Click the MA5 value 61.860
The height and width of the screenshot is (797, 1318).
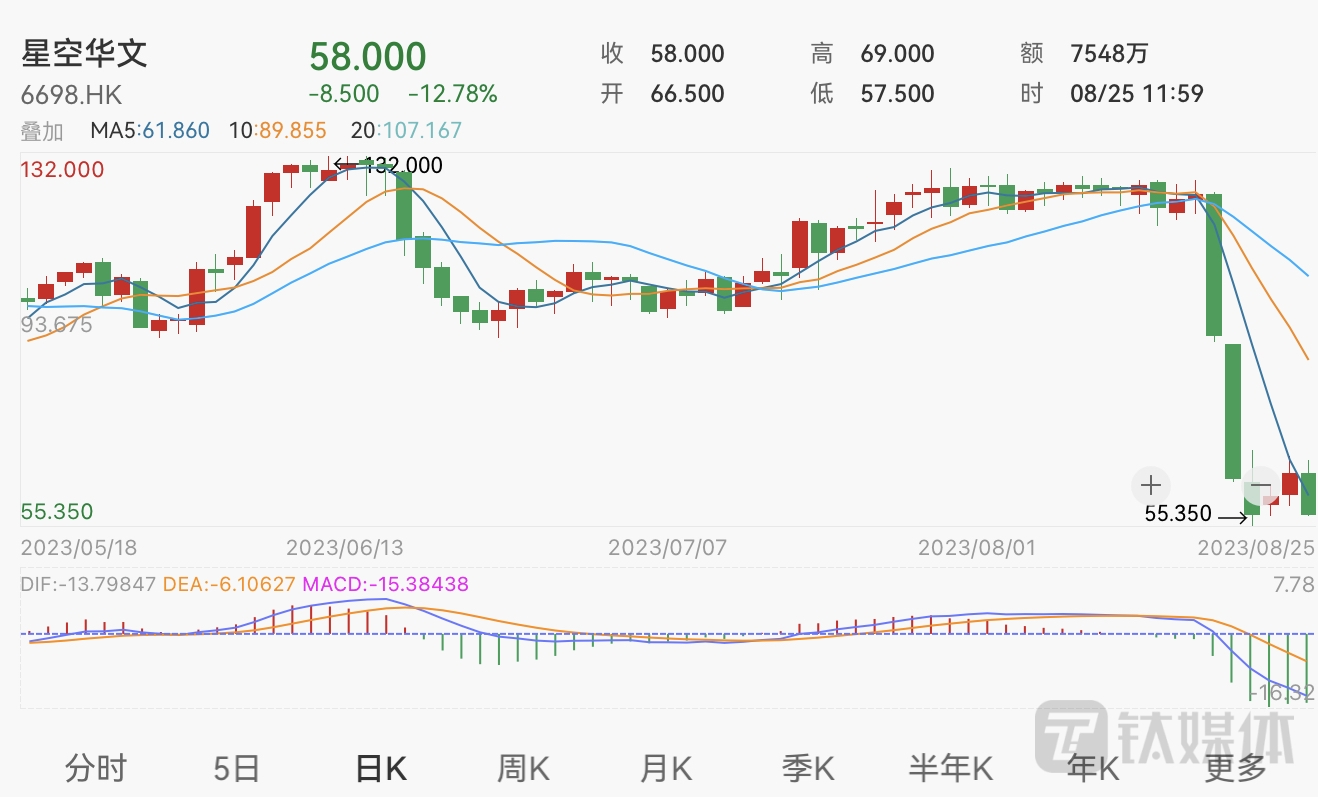pos(176,130)
